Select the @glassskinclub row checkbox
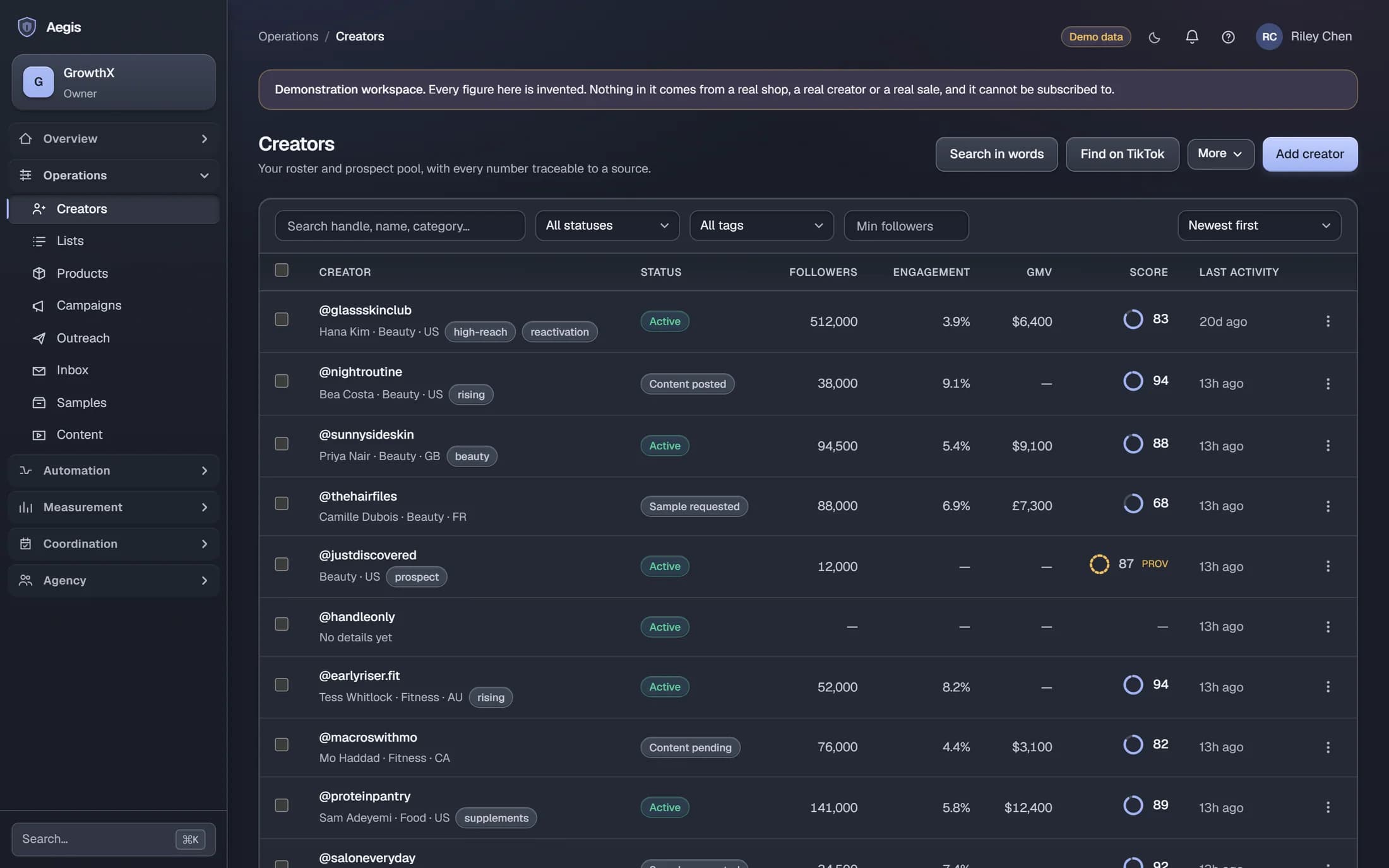The image size is (1389, 868). point(282,319)
